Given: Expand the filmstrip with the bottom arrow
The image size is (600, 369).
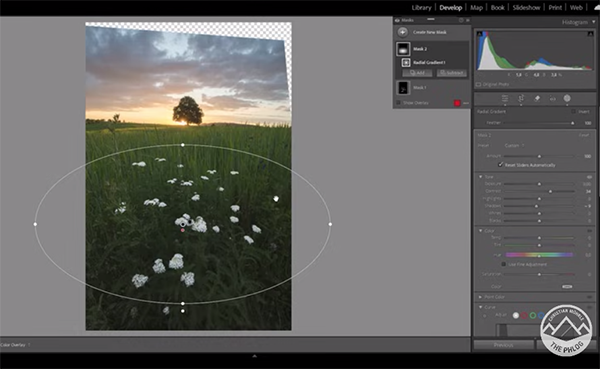Looking at the screenshot, I should click(254, 356).
